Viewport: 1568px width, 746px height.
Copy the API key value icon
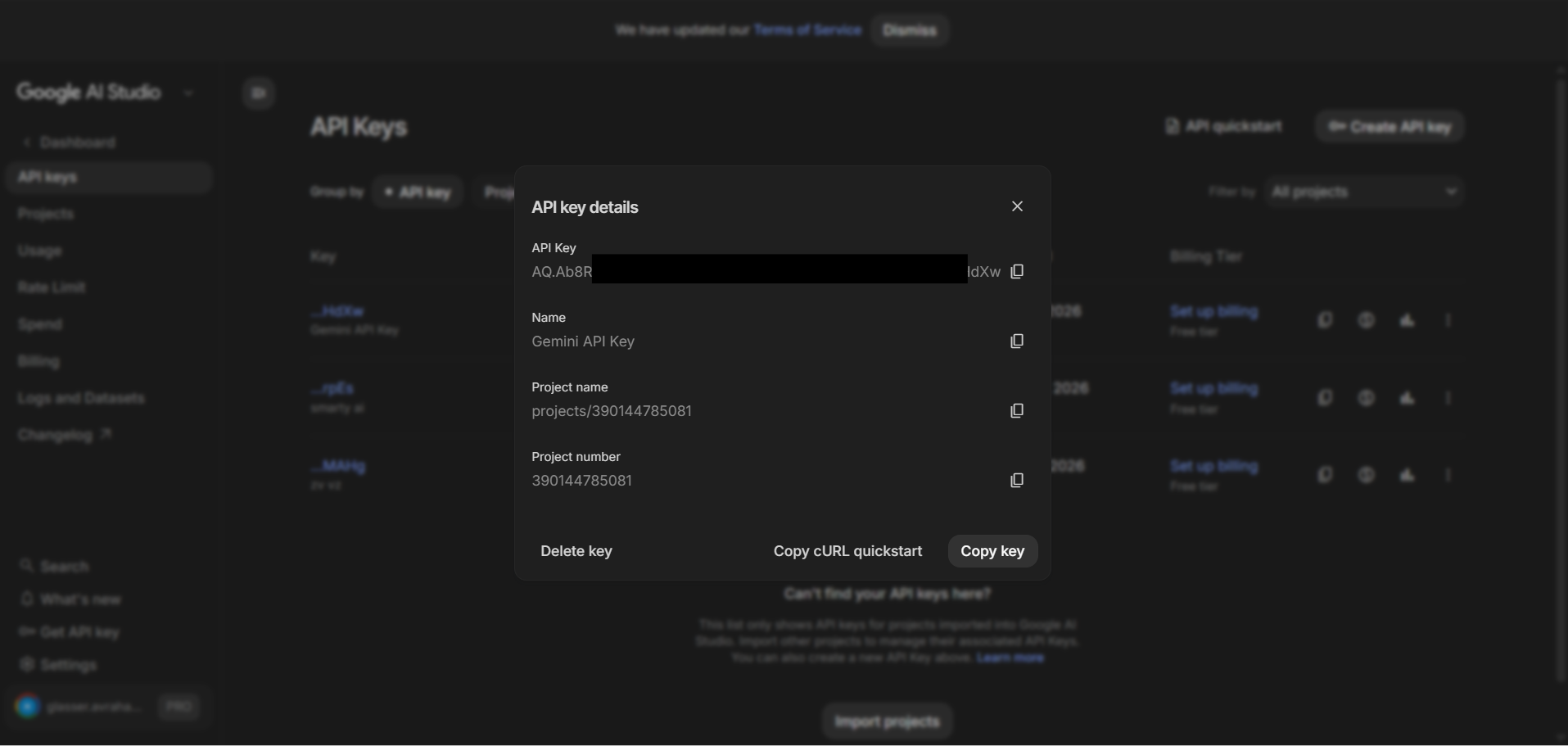(x=1017, y=272)
